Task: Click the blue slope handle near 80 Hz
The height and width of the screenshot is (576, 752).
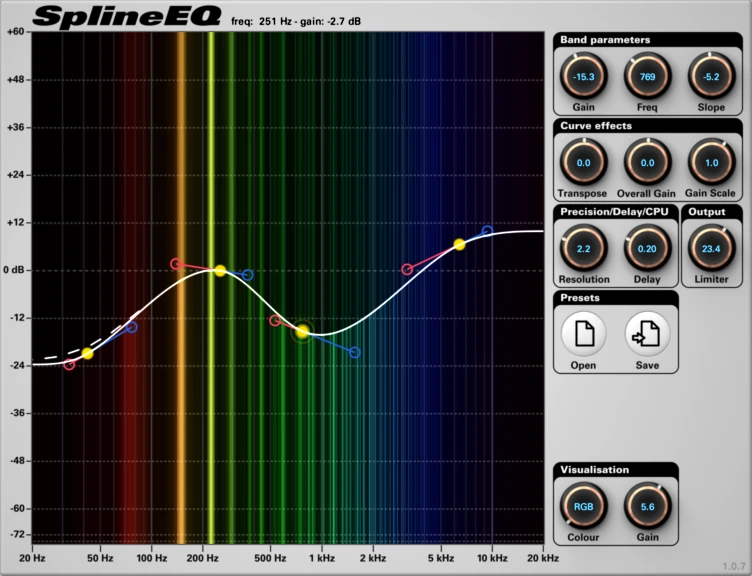Action: point(132,327)
